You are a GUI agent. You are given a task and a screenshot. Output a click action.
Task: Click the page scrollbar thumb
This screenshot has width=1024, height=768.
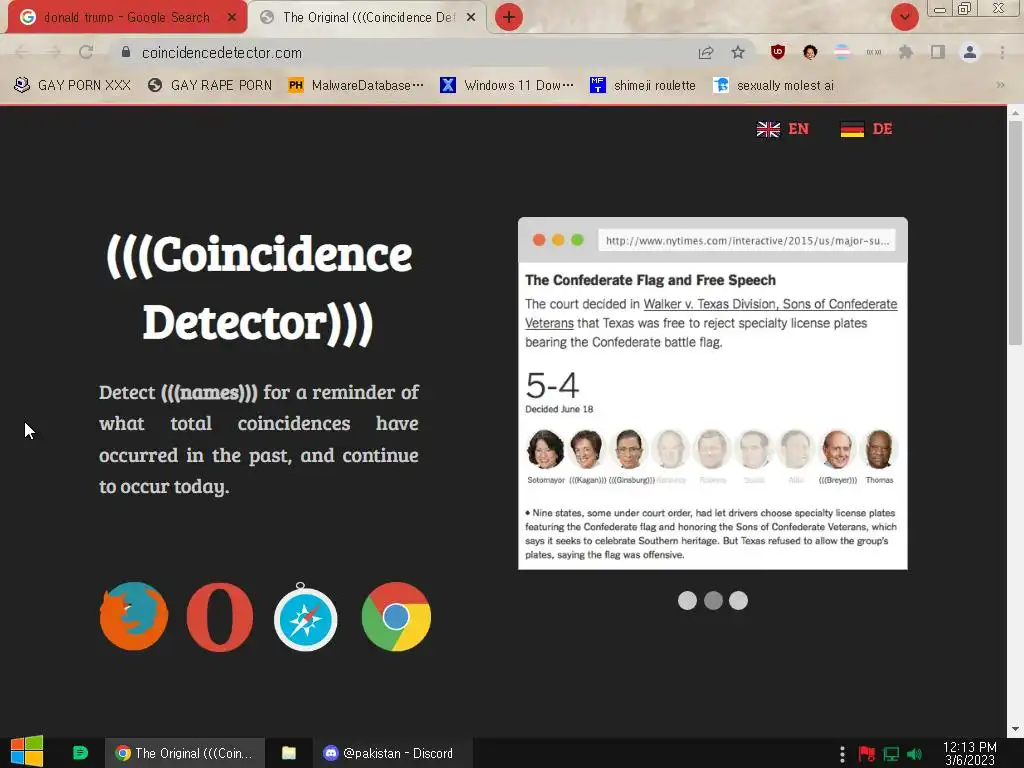point(1015,232)
